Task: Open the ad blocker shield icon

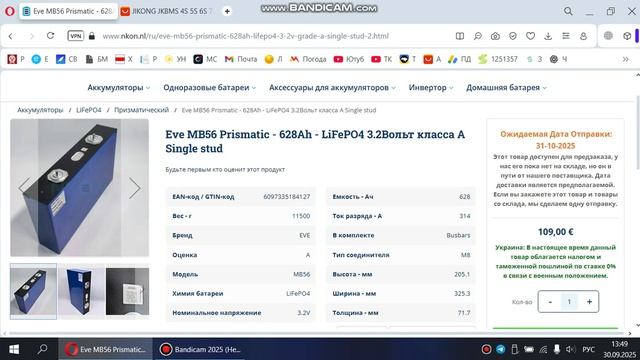Action: (x=513, y=36)
